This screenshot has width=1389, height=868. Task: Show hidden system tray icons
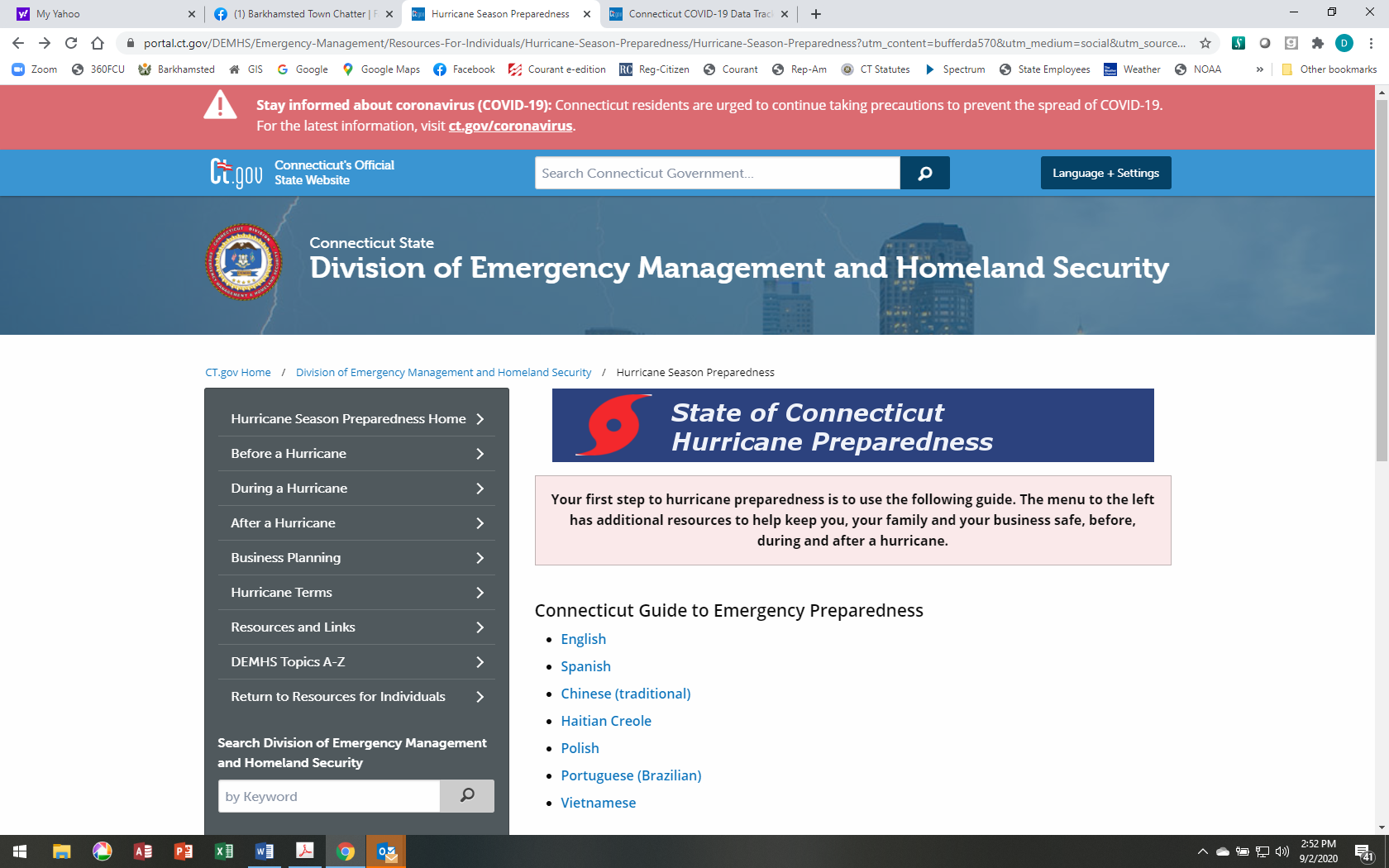click(x=1202, y=851)
